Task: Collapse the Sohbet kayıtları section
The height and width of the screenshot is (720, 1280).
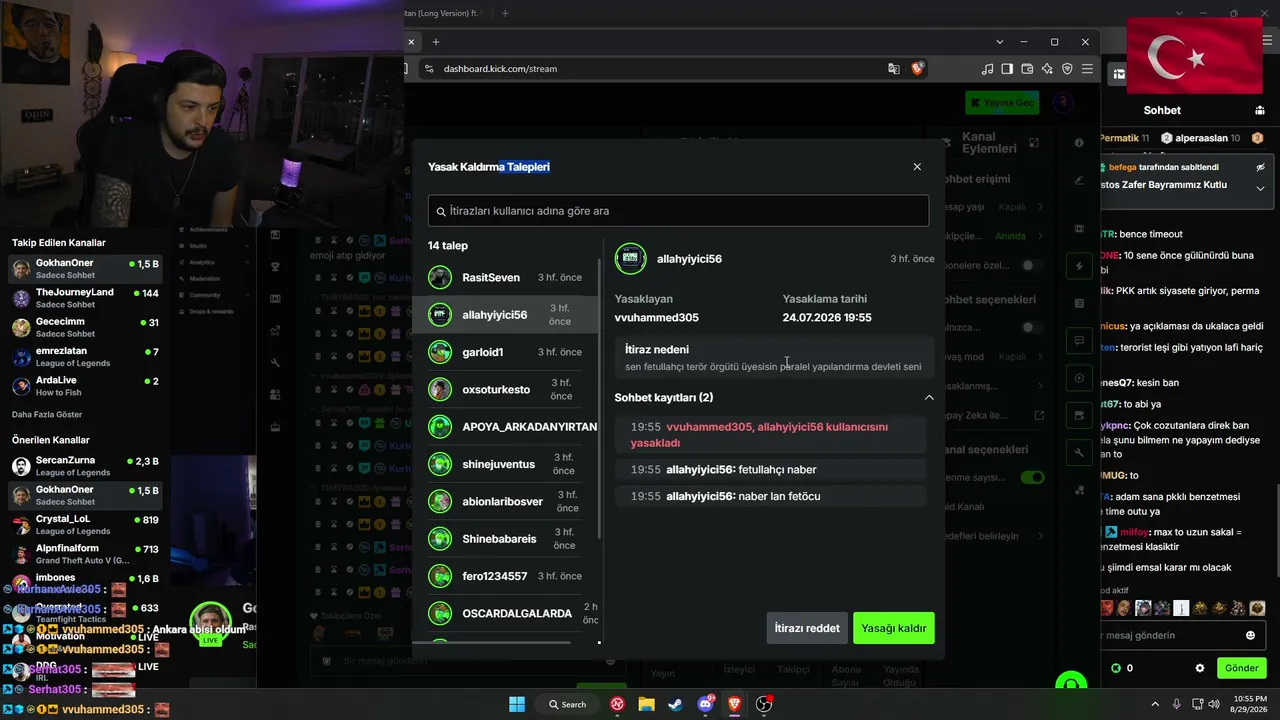Action: [929, 398]
